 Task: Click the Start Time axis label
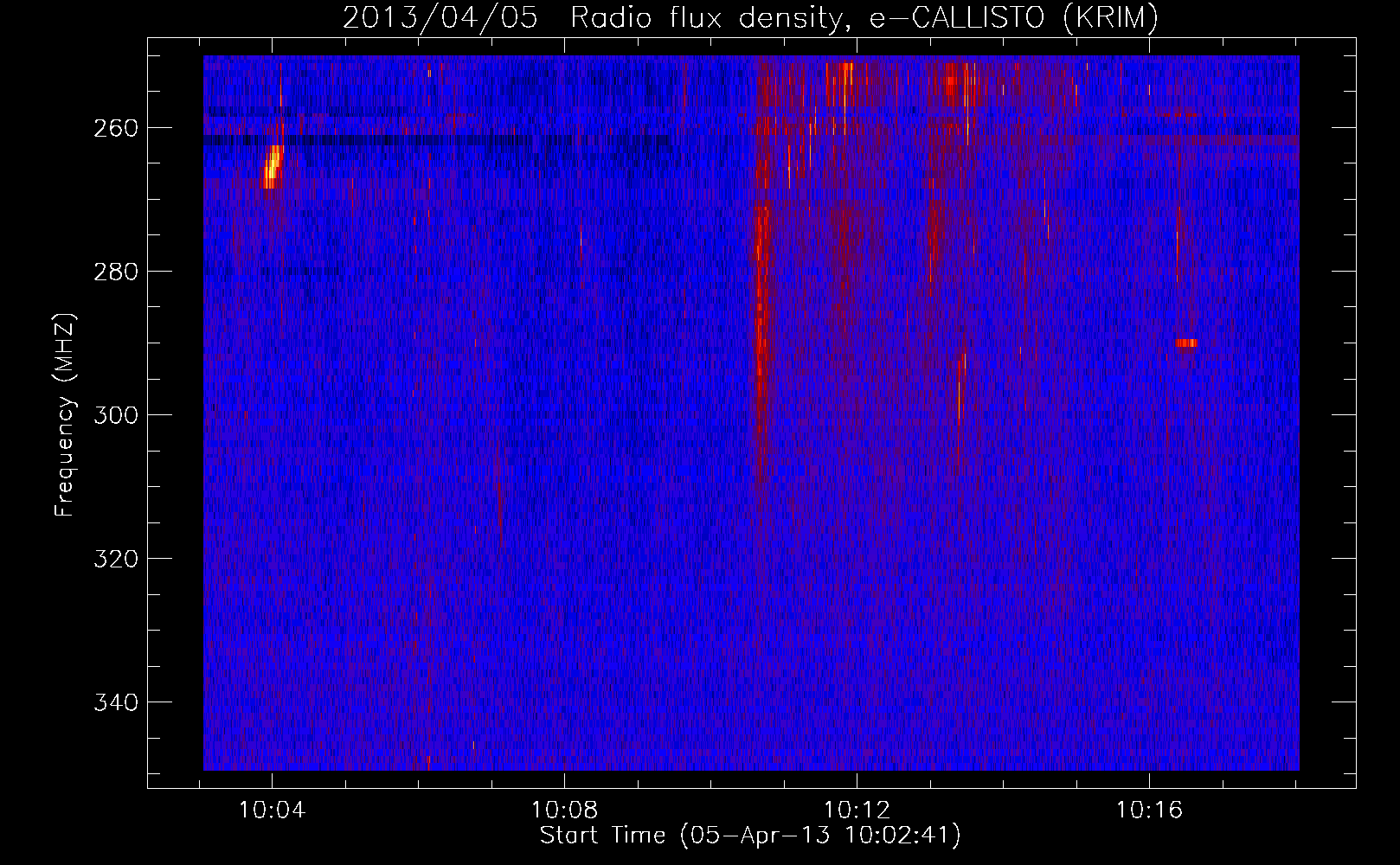(x=750, y=836)
